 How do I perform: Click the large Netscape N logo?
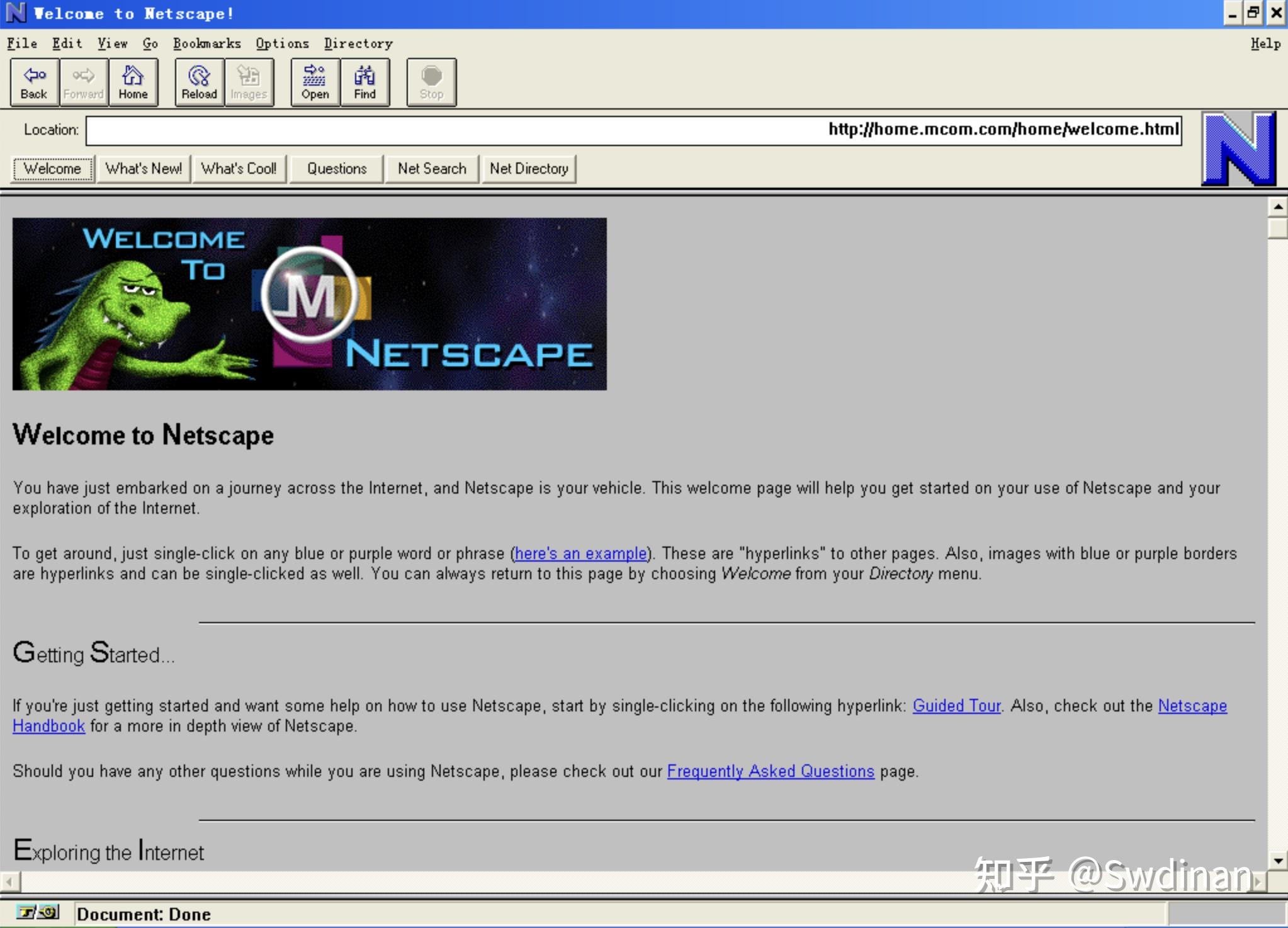(x=1238, y=149)
